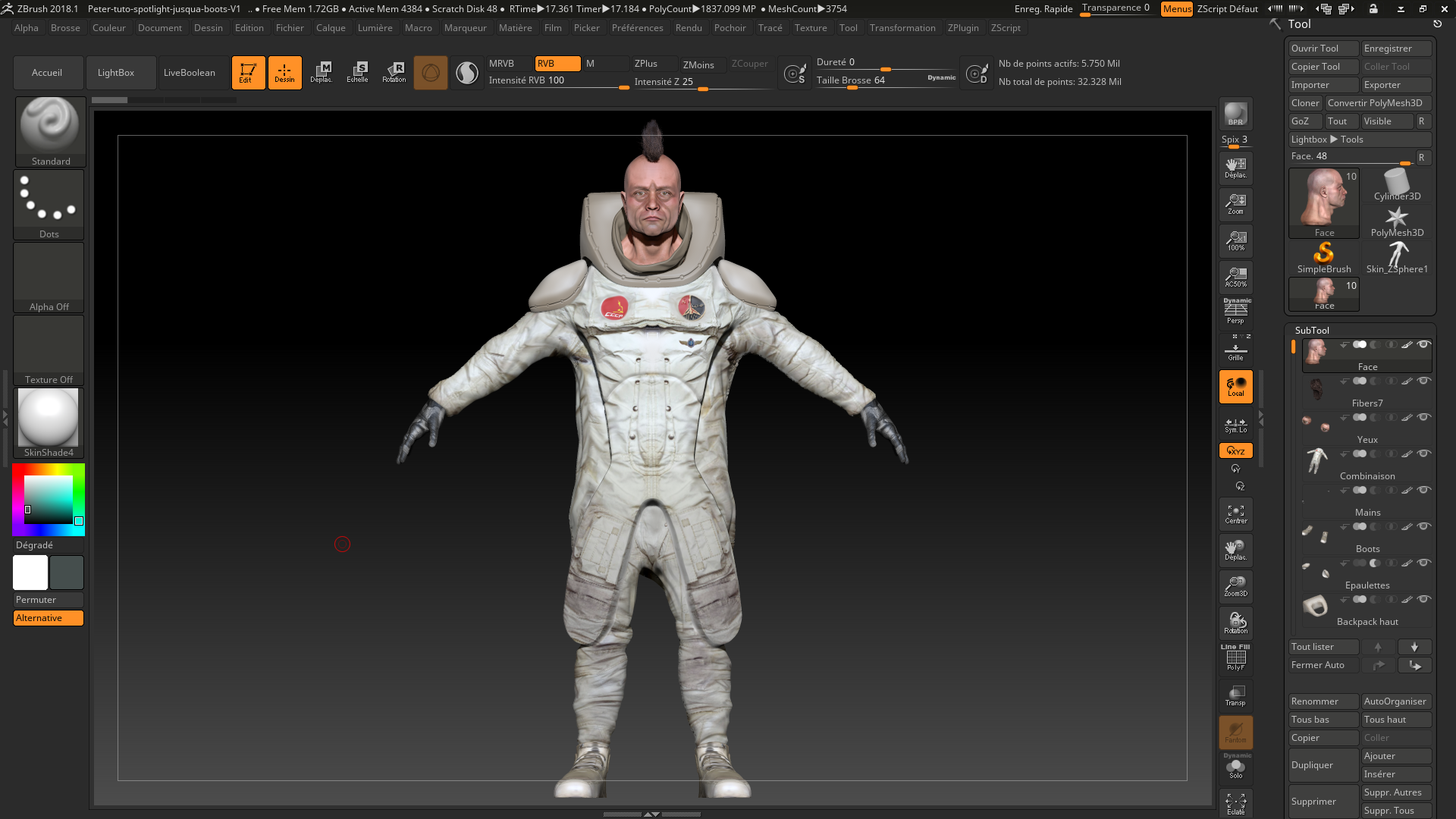Turn on PolyF line fill display
Screen dimensions: 1456x819
pos(1235,657)
